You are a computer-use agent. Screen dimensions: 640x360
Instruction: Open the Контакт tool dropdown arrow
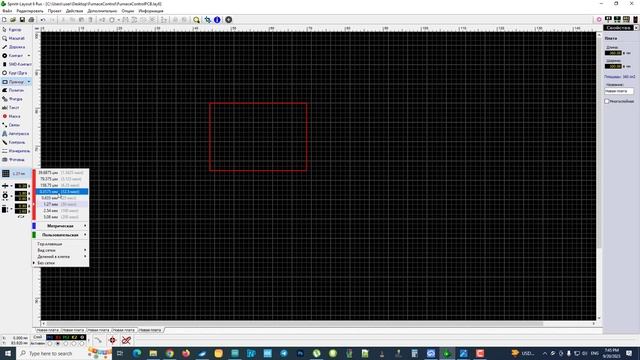(x=29, y=56)
